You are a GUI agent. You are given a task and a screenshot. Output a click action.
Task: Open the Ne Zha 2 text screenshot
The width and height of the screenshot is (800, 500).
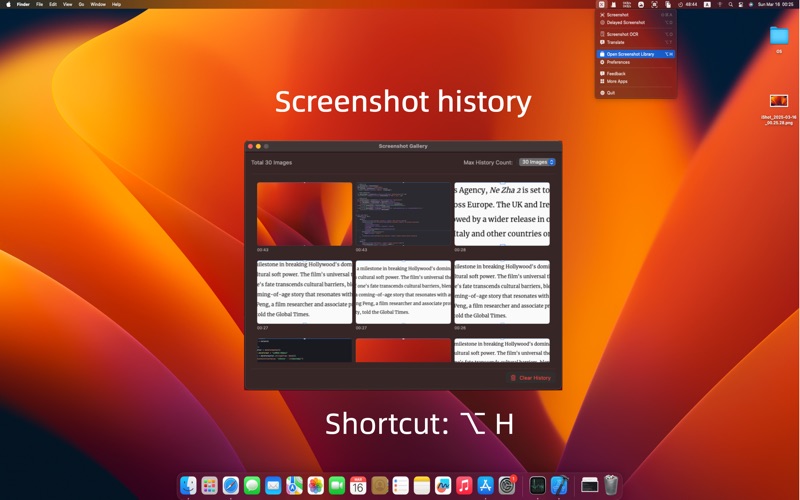[502, 213]
